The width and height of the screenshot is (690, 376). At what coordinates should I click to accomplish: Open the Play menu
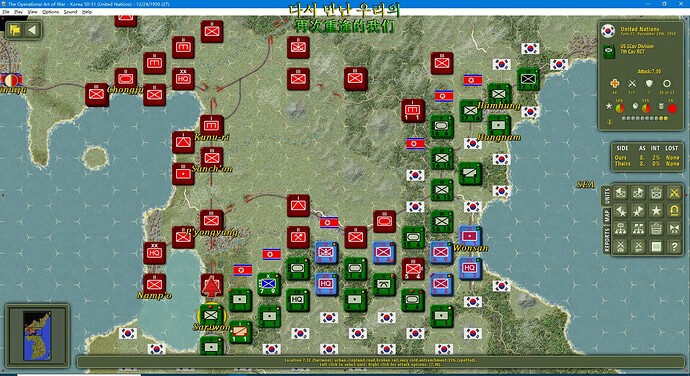point(18,12)
